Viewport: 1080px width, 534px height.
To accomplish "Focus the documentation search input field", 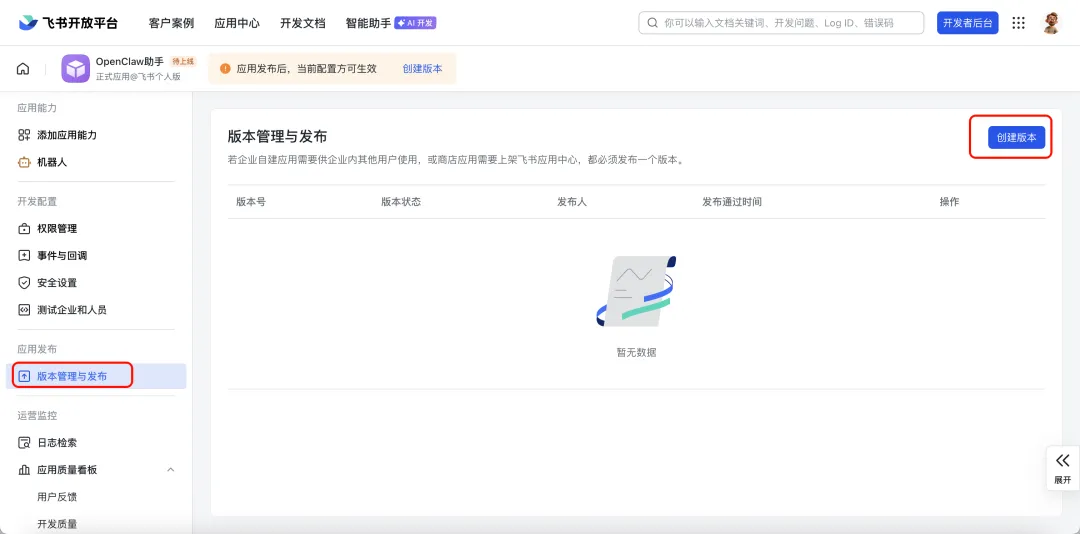I will pyautogui.click(x=781, y=23).
